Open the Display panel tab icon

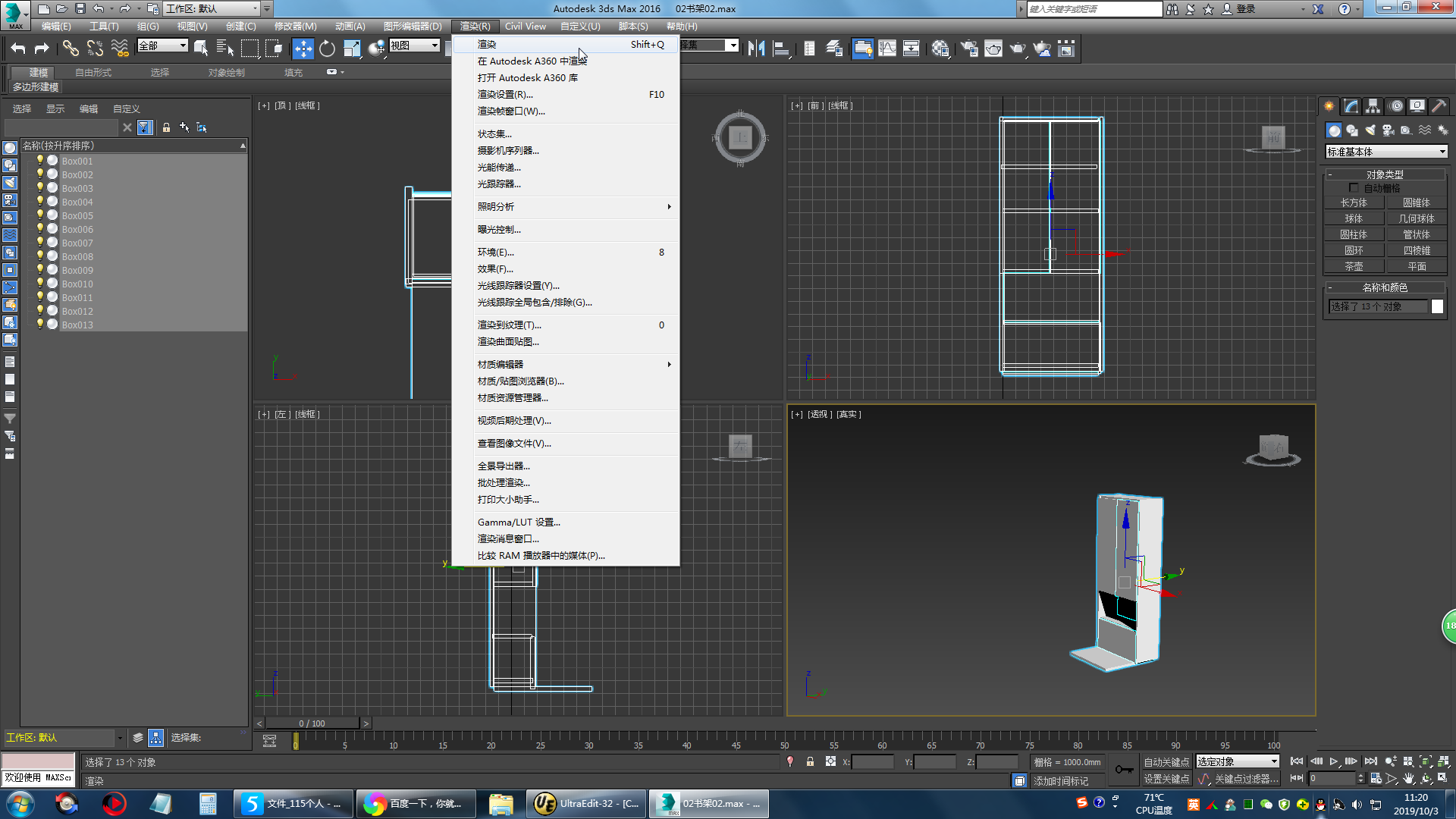1417,106
